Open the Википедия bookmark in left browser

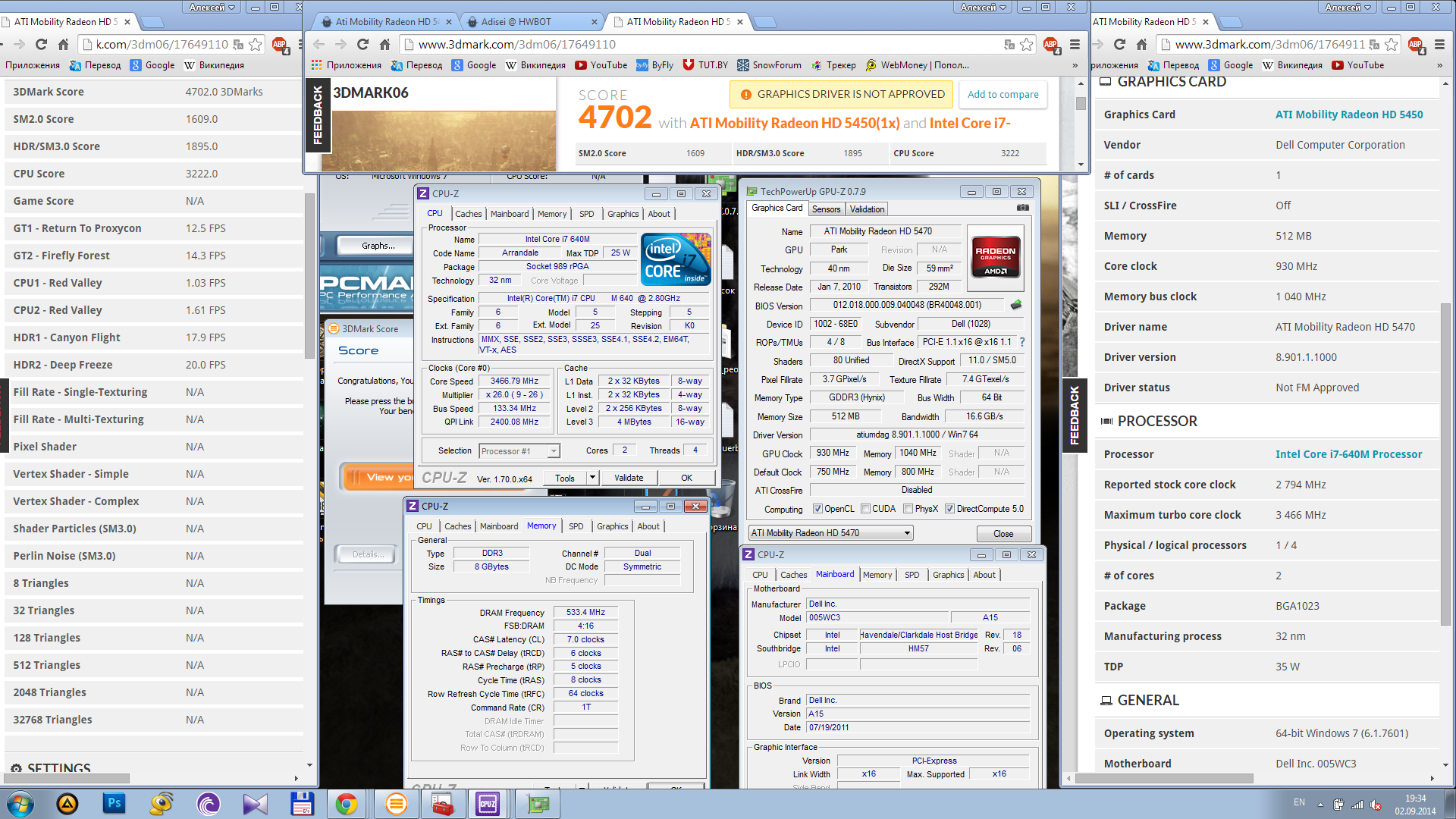(214, 65)
